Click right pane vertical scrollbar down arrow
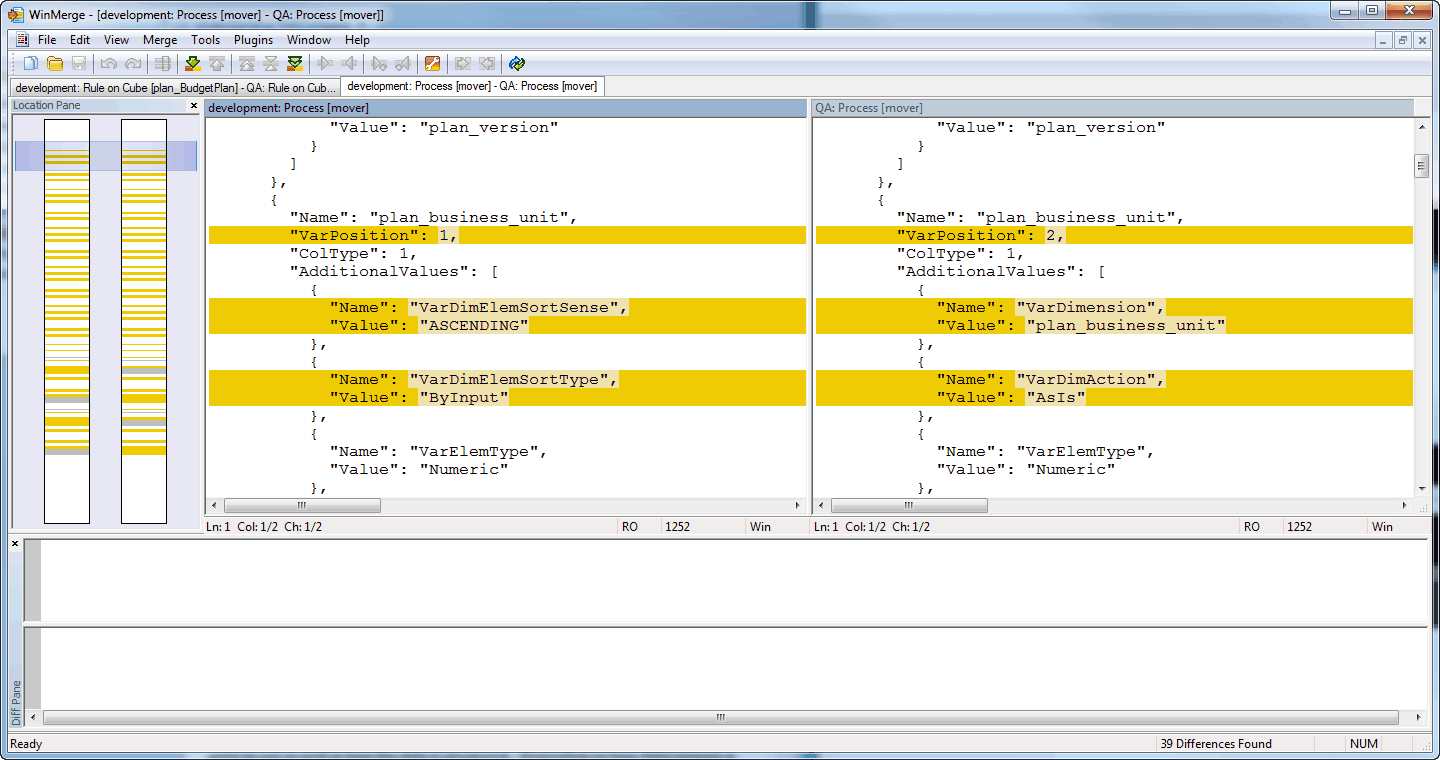Screen dimensions: 1440x760 click(x=1421, y=489)
